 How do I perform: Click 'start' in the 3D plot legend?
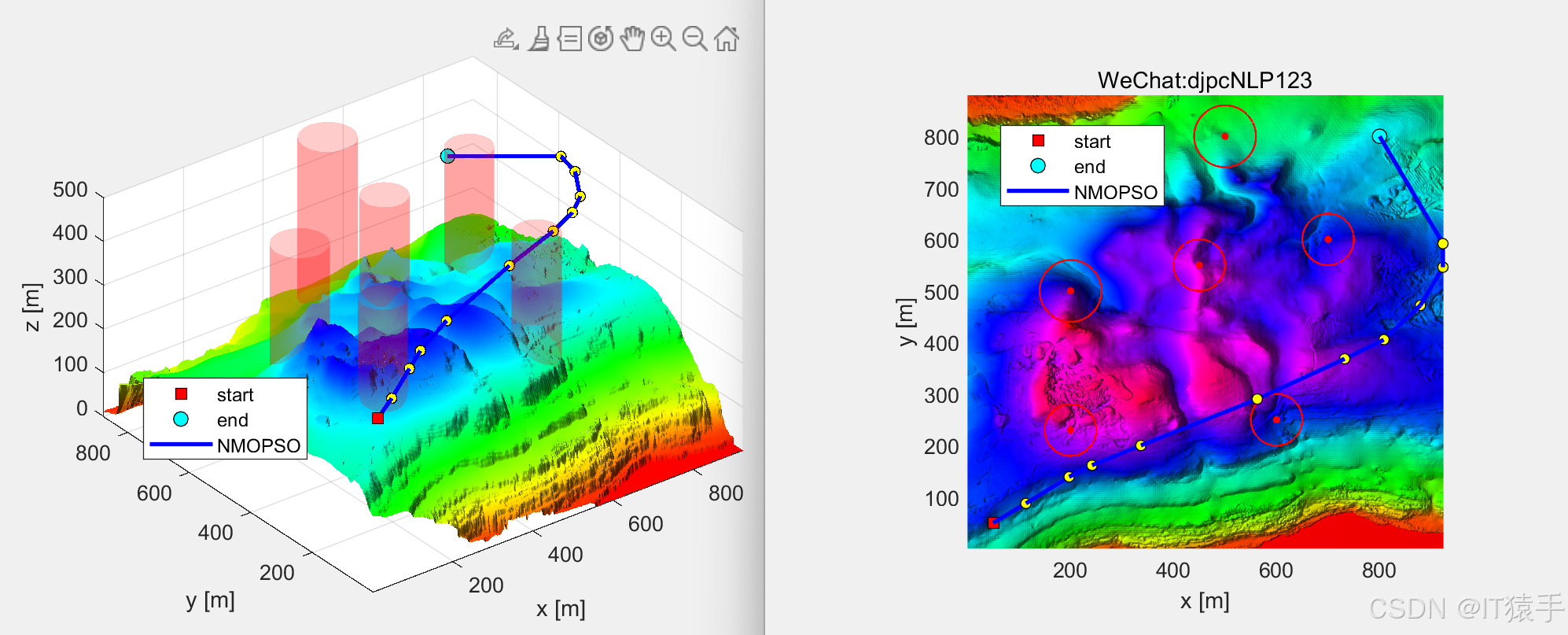(x=234, y=395)
